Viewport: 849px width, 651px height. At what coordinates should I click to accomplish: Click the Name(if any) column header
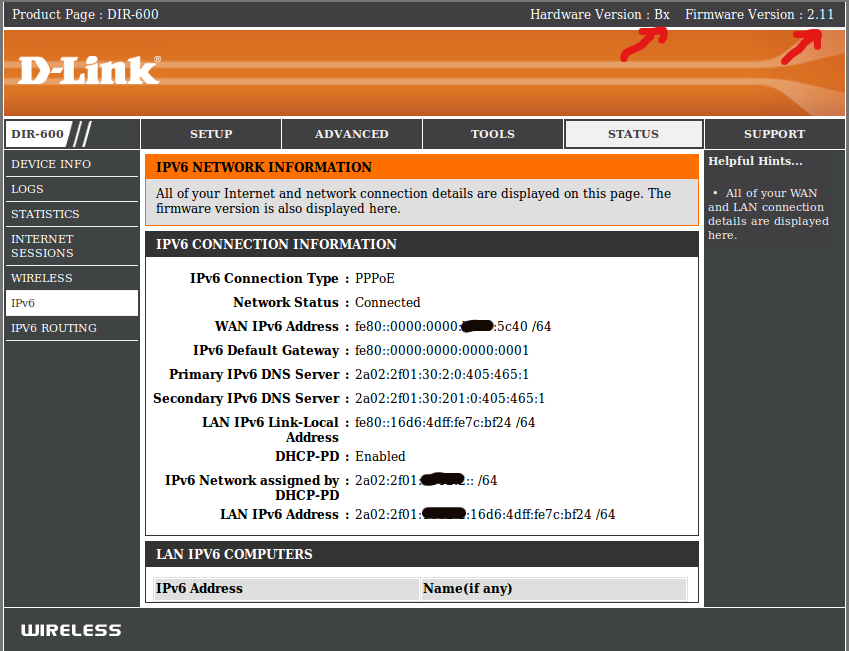point(468,589)
